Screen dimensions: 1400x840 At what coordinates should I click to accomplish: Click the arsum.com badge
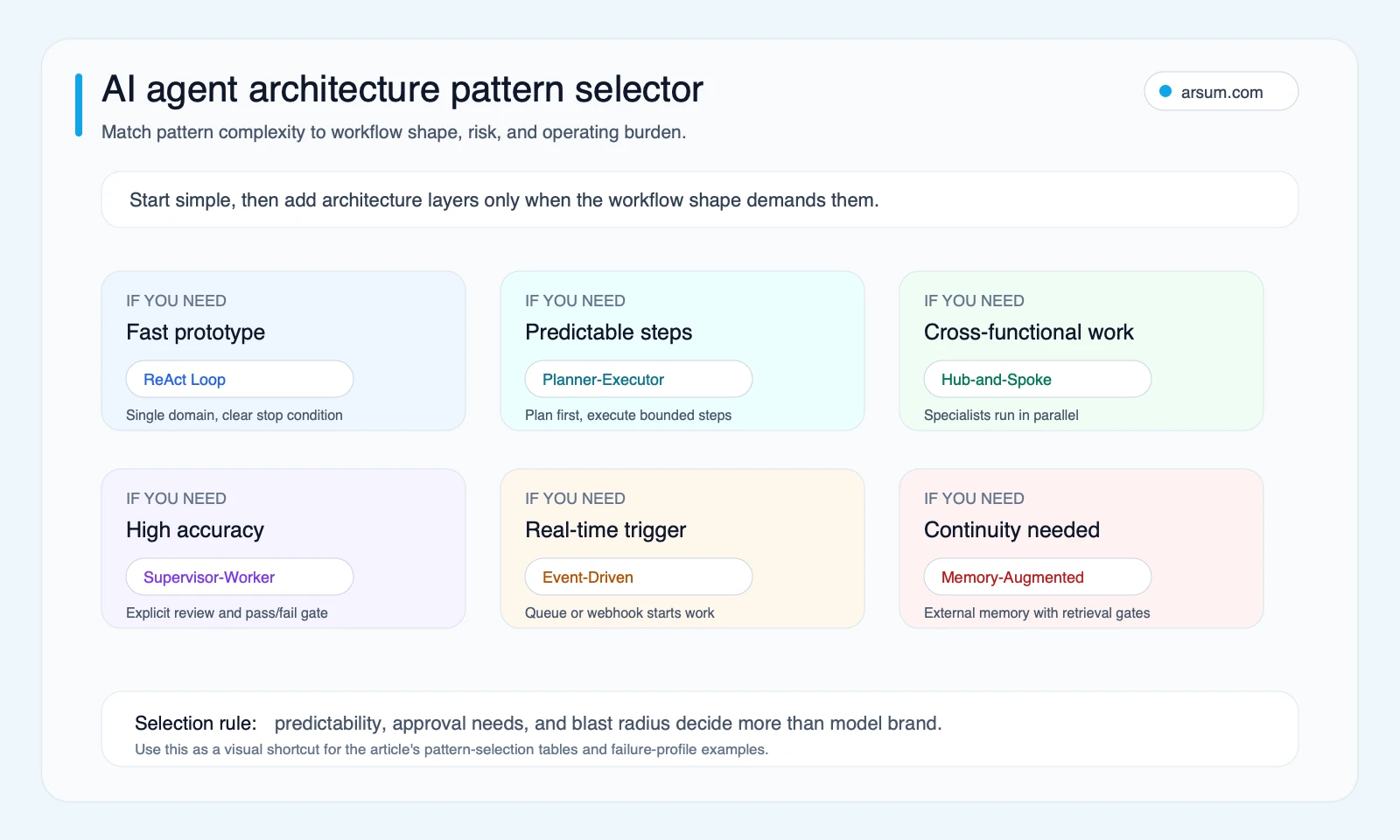pos(1221,91)
